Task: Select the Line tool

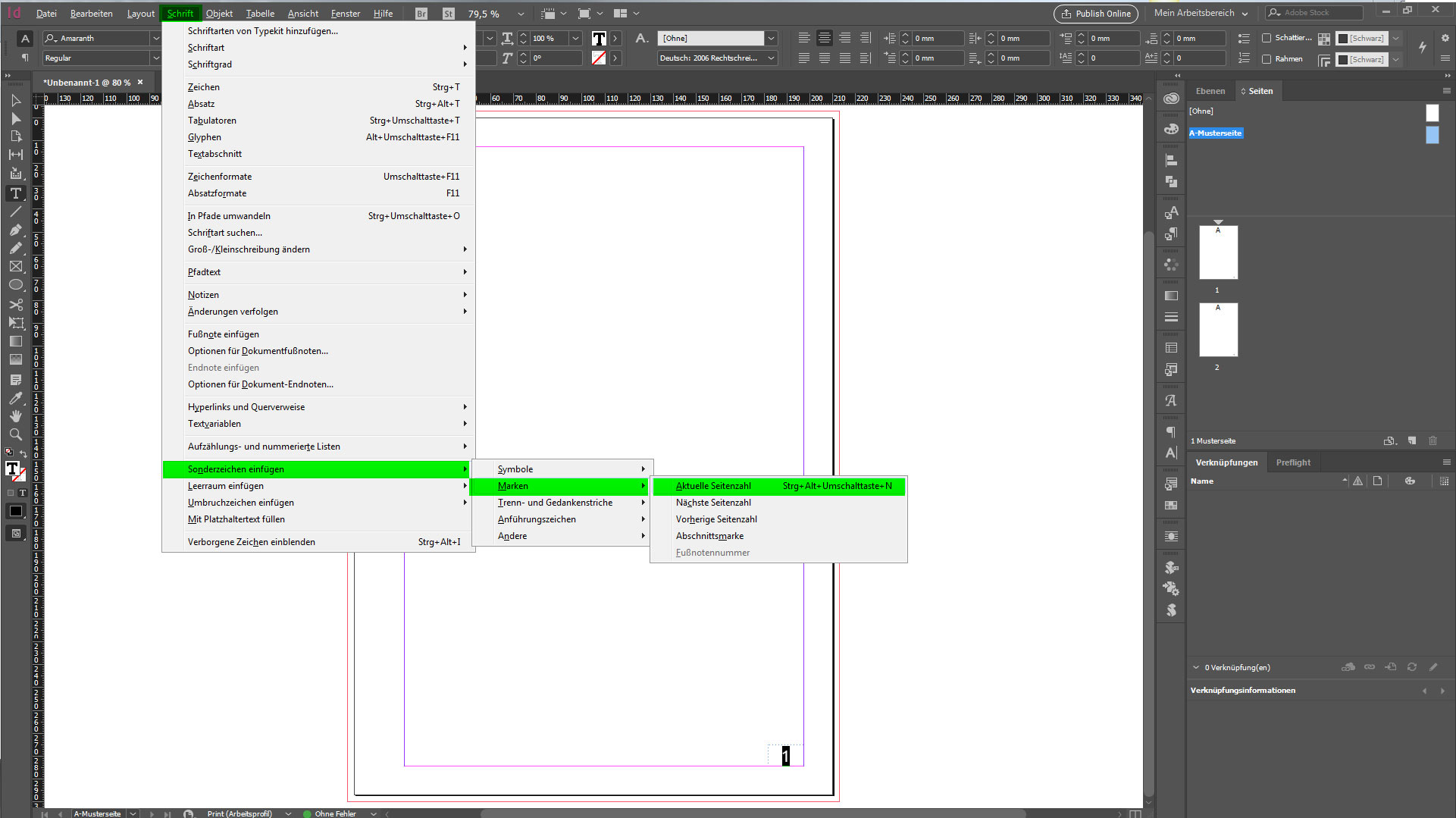Action: click(x=15, y=212)
